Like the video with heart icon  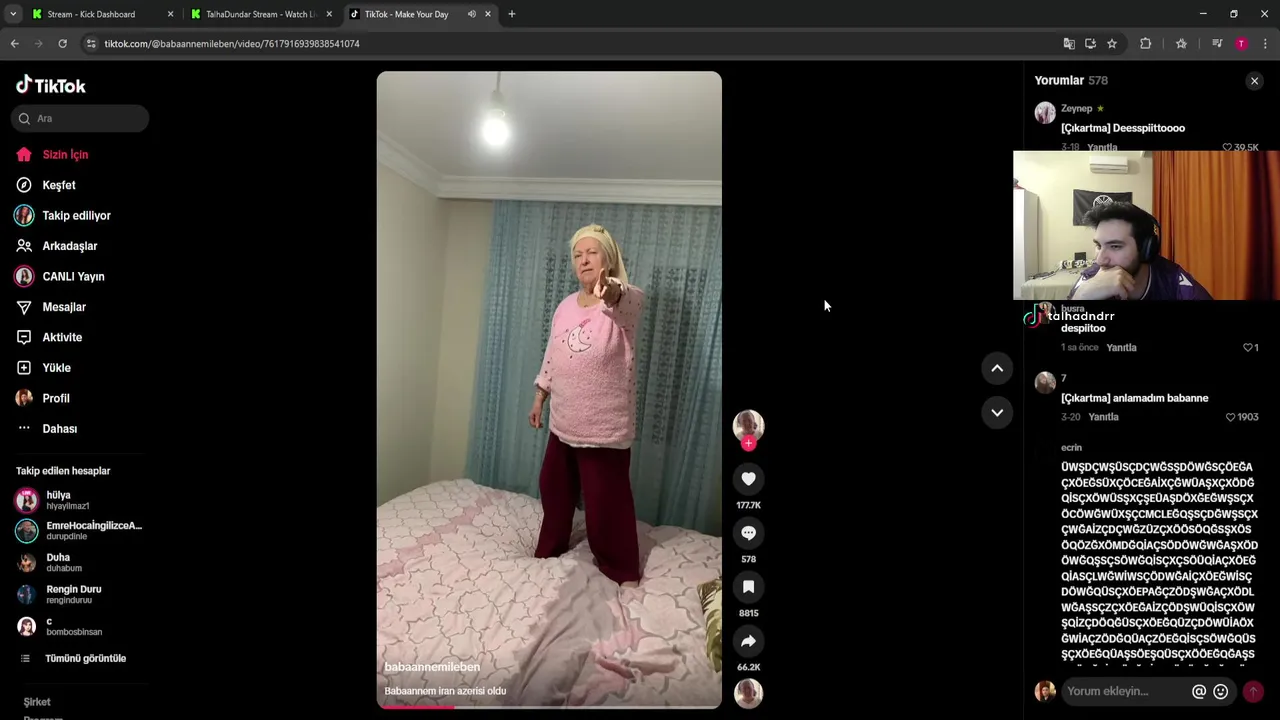(748, 479)
